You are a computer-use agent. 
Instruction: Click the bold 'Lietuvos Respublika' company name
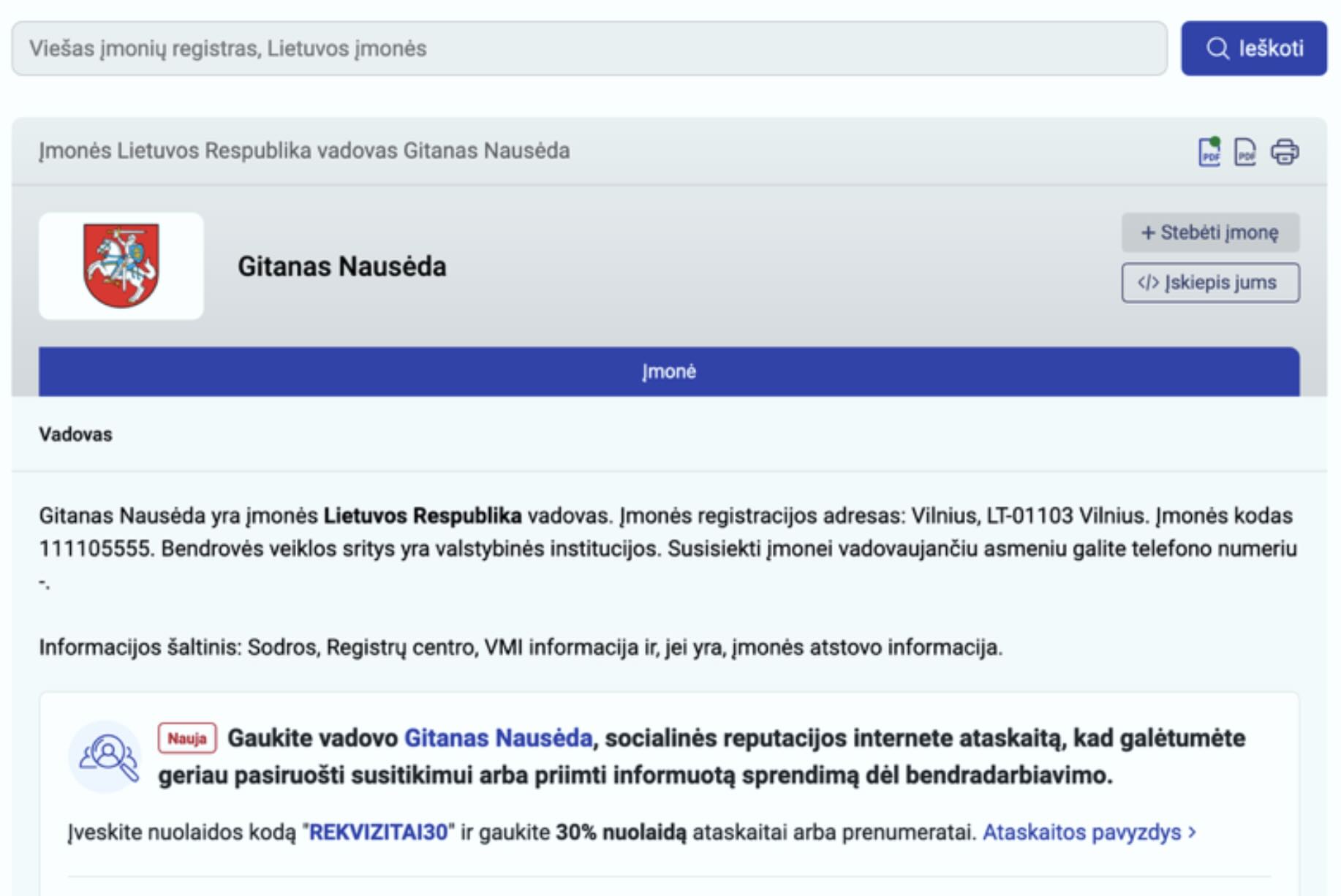point(423,516)
